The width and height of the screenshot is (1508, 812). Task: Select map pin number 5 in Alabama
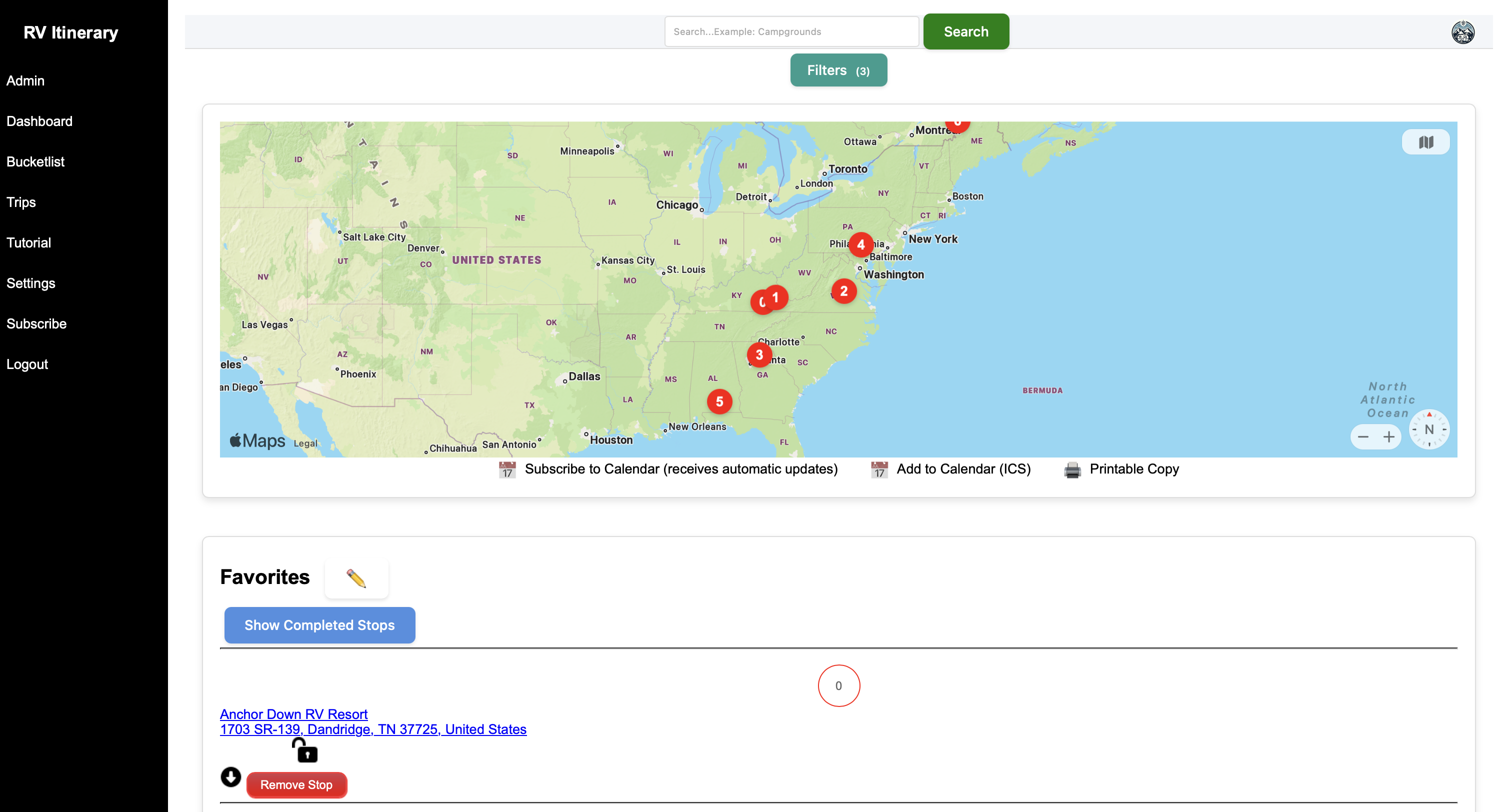click(x=719, y=401)
